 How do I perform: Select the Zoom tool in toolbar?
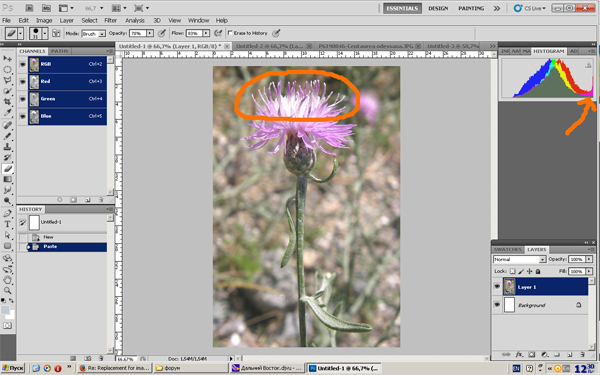point(7,290)
